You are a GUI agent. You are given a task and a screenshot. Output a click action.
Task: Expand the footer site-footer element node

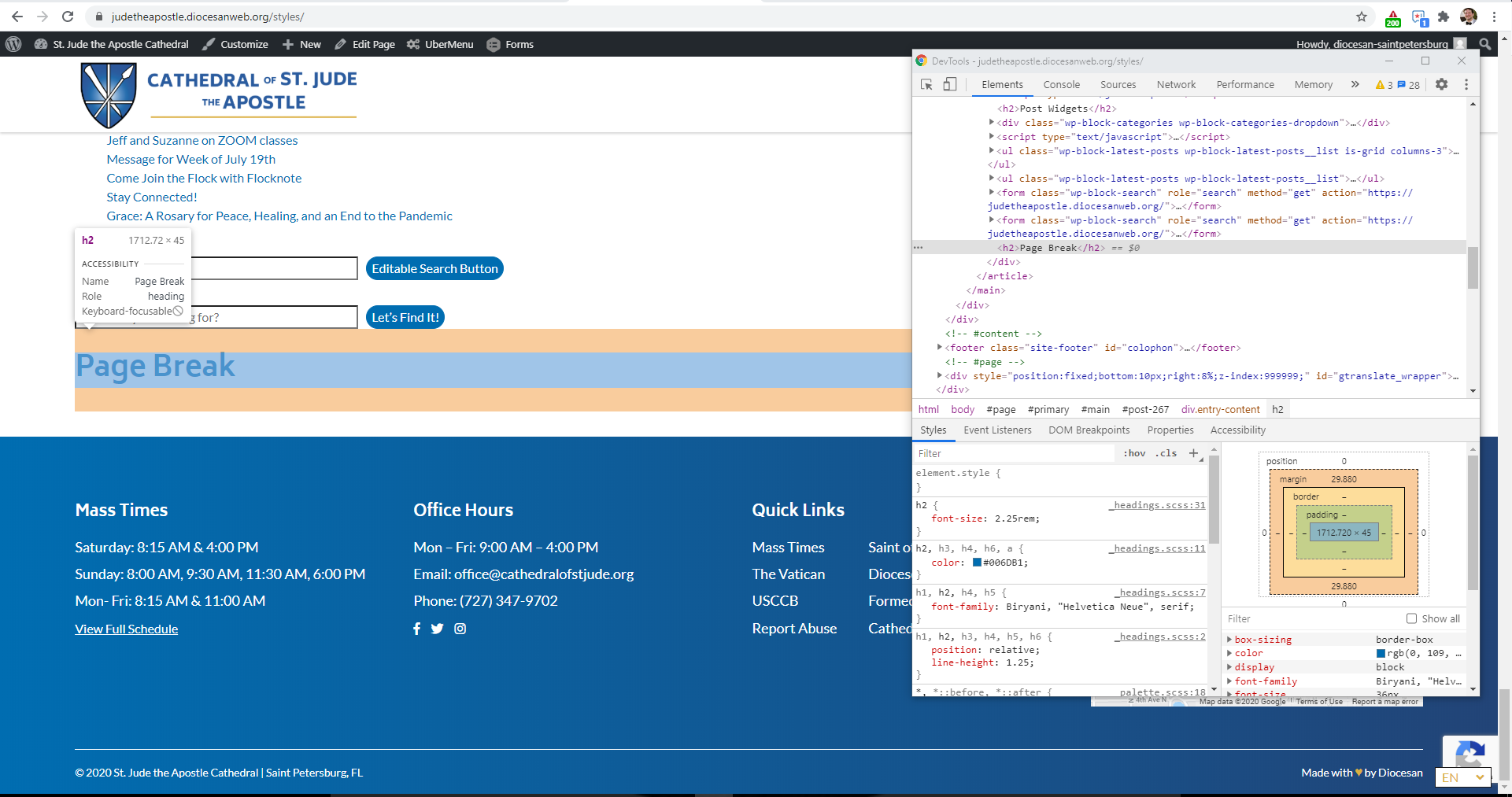pos(940,347)
